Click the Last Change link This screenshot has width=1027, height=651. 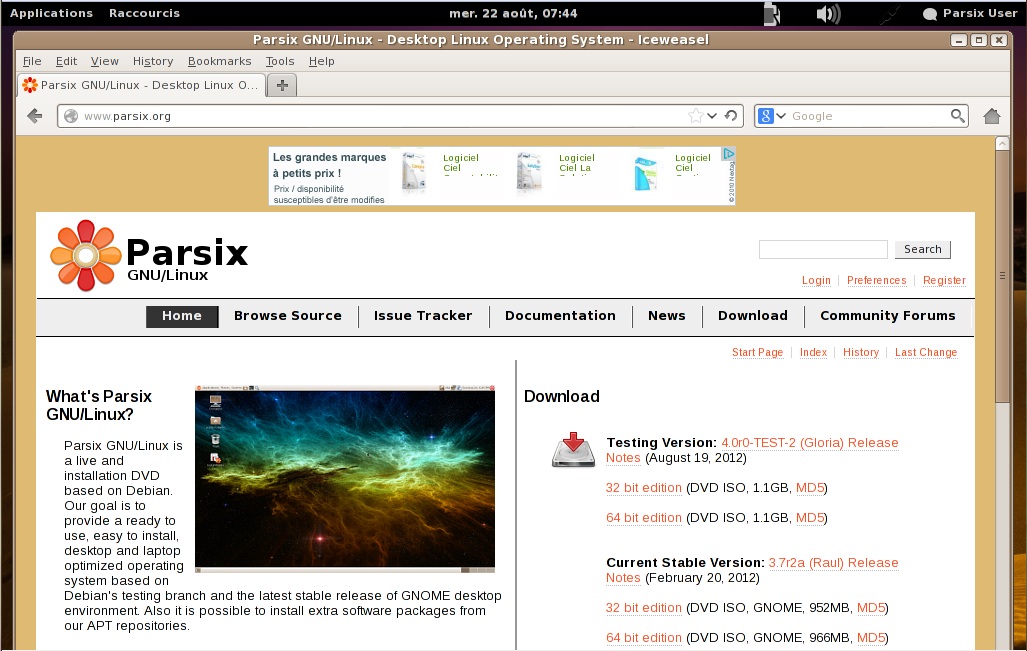click(925, 352)
